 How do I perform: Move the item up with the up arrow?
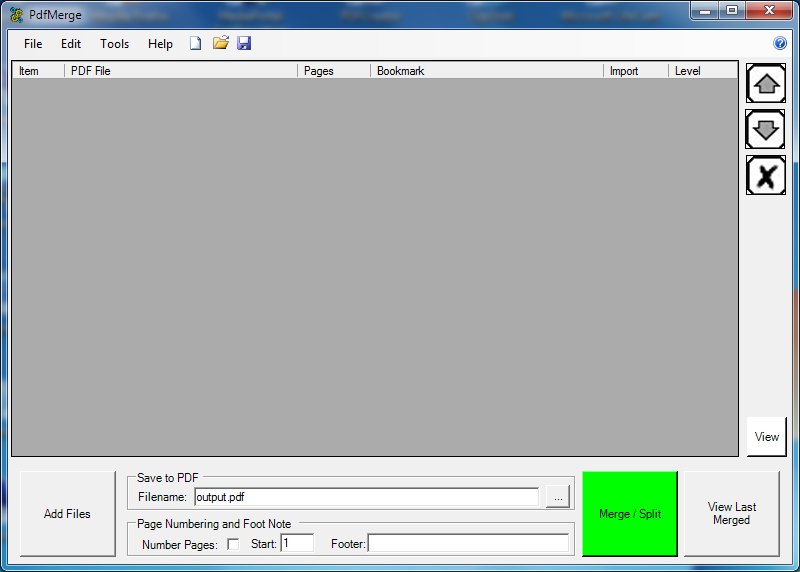pyautogui.click(x=766, y=84)
